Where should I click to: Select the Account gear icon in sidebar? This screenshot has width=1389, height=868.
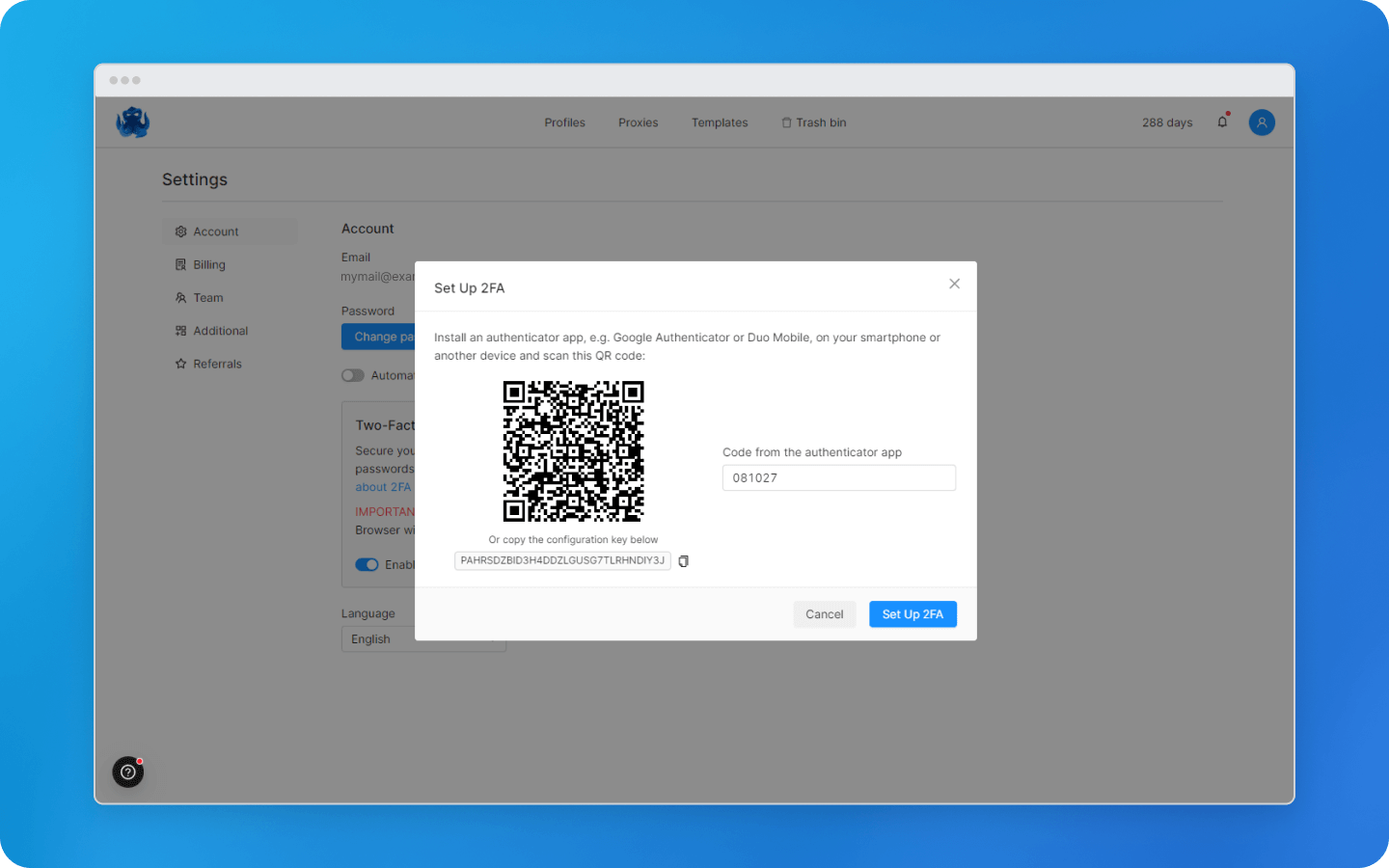click(x=180, y=231)
